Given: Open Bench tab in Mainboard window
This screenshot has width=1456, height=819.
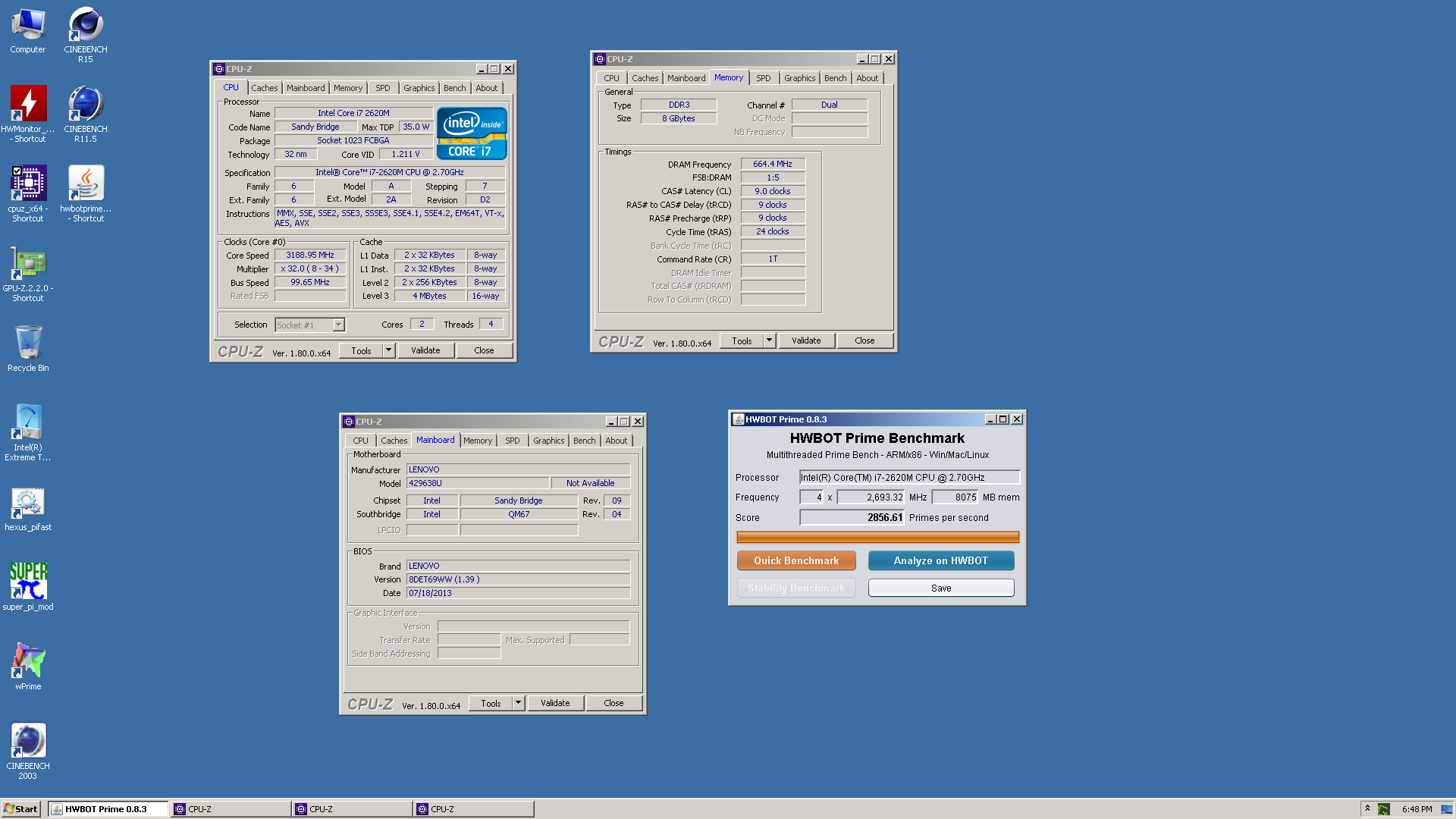Looking at the screenshot, I should tap(584, 441).
